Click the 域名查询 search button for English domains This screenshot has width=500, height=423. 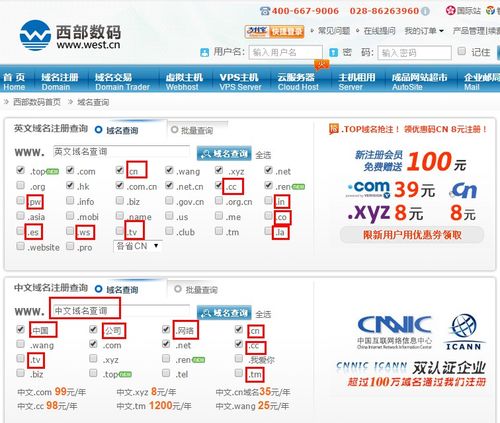(224, 153)
